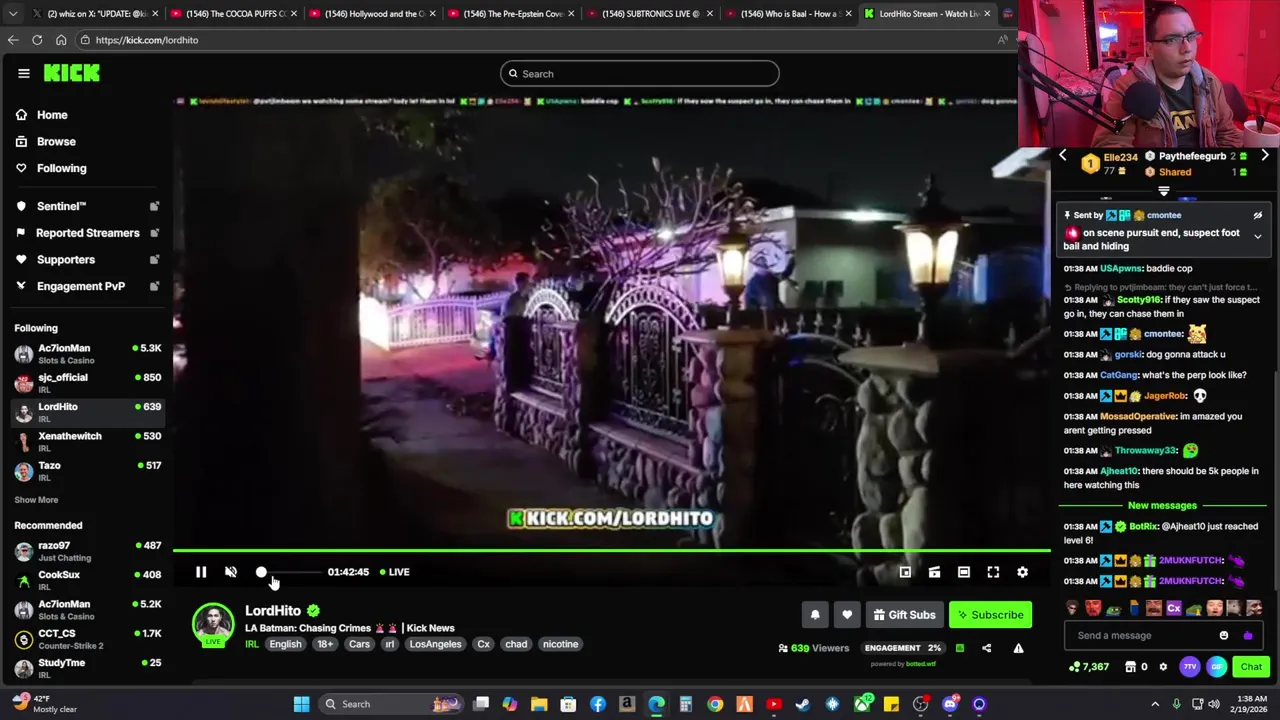Click the nicotine tag
The height and width of the screenshot is (720, 1280).
coord(560,644)
